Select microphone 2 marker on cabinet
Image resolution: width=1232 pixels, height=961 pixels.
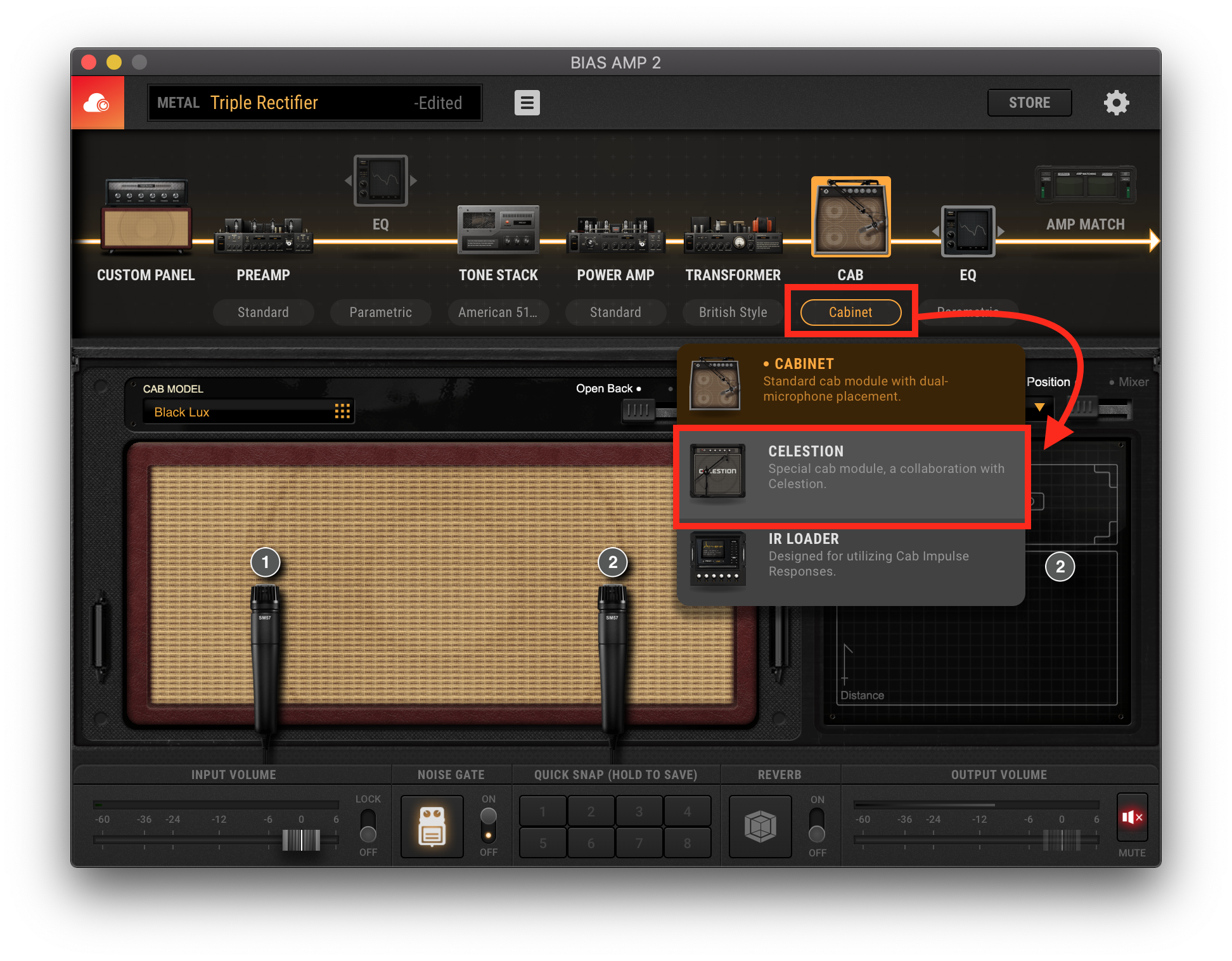point(613,562)
